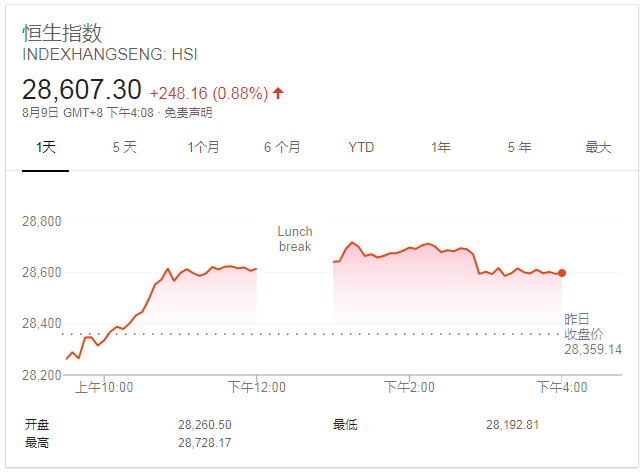
Task: View the 5 年 chart range
Action: tap(519, 147)
